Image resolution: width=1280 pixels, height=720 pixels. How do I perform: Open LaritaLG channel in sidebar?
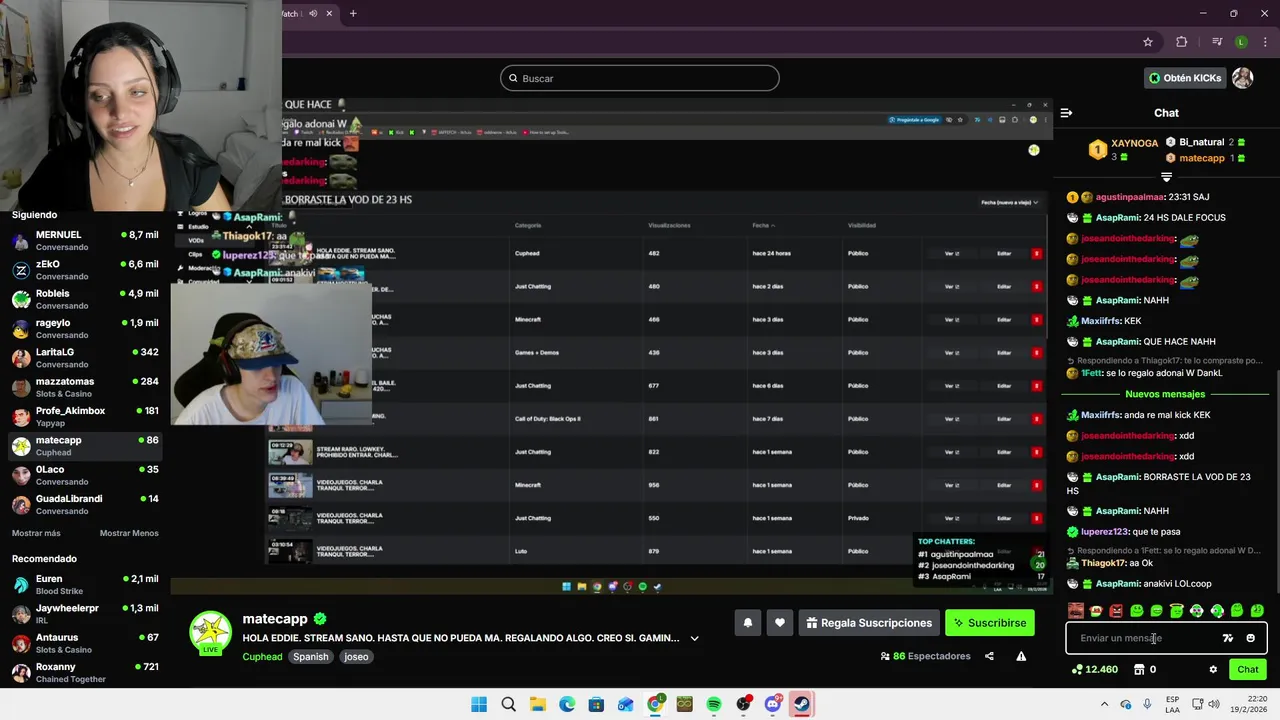coord(85,358)
